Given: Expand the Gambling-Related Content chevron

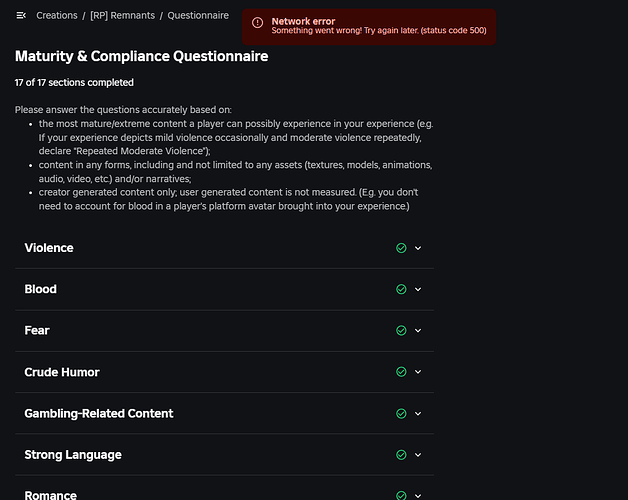Looking at the screenshot, I should coord(418,413).
